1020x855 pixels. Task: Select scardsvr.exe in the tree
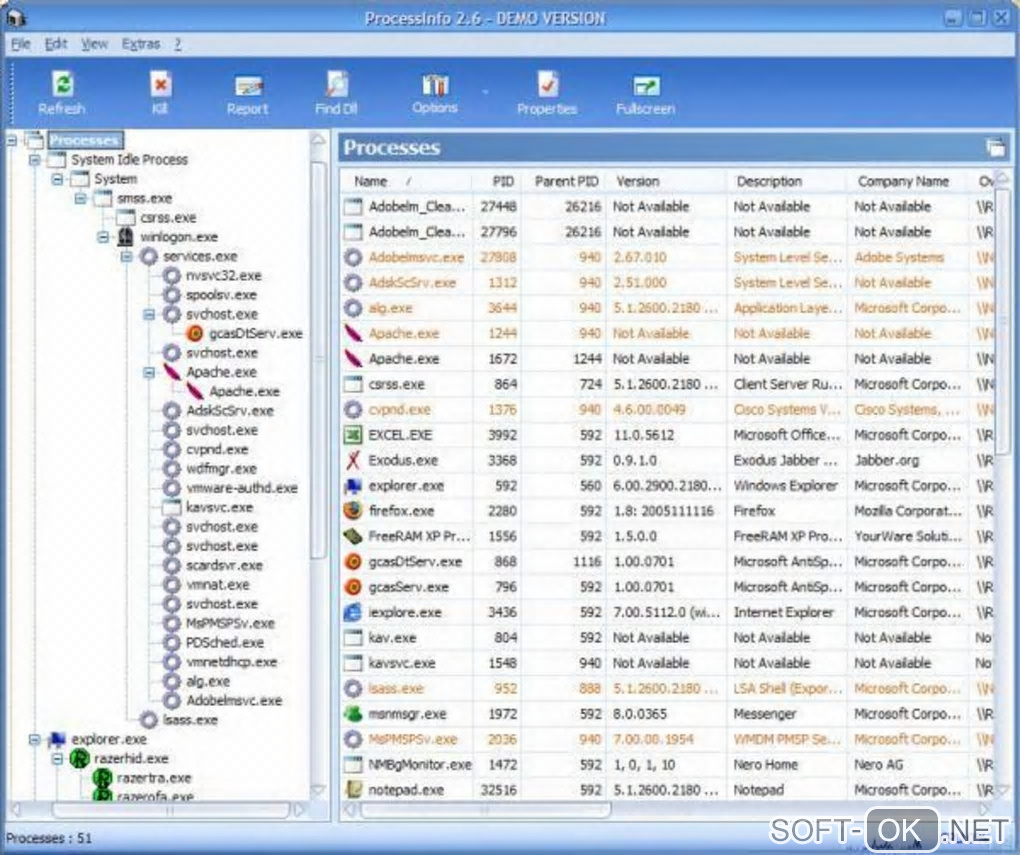224,565
